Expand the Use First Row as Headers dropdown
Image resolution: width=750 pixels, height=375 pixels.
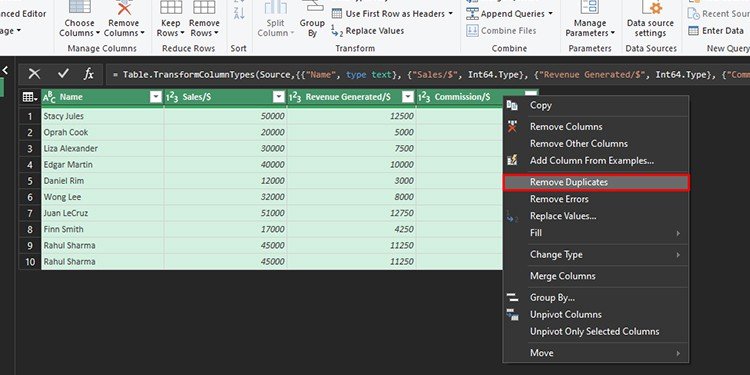click(451, 14)
